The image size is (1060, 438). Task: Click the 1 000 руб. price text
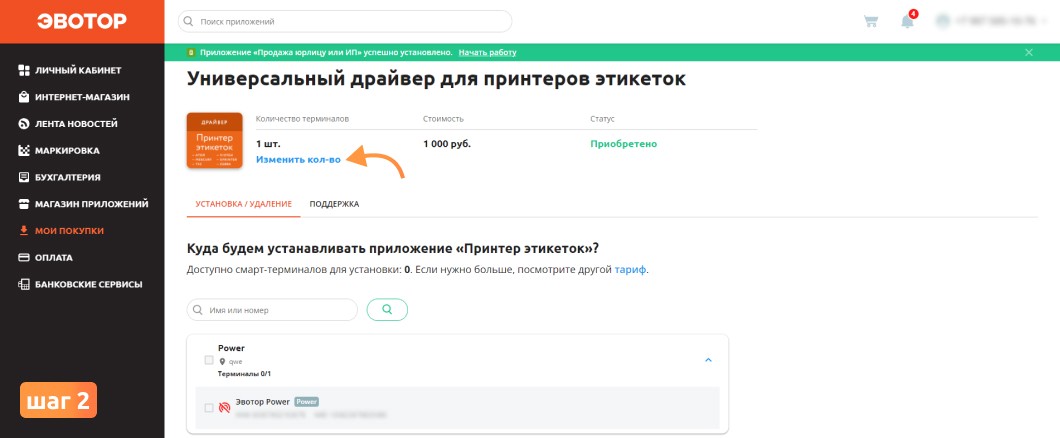(x=447, y=144)
